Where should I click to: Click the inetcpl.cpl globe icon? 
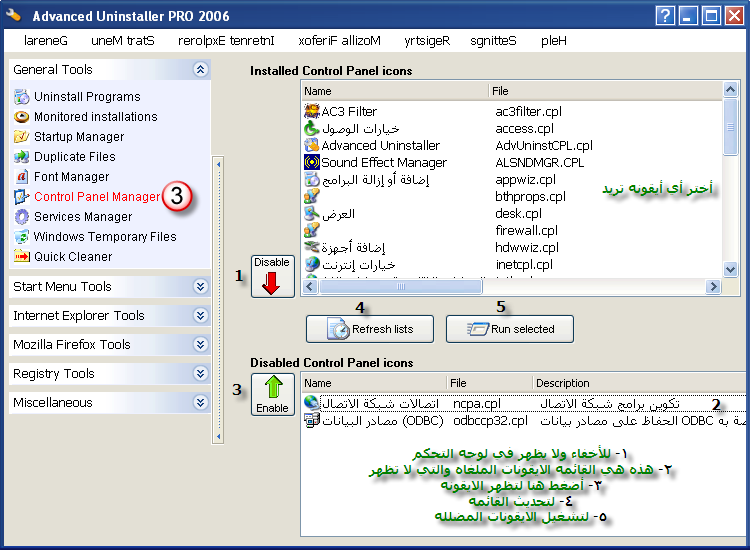[x=312, y=264]
